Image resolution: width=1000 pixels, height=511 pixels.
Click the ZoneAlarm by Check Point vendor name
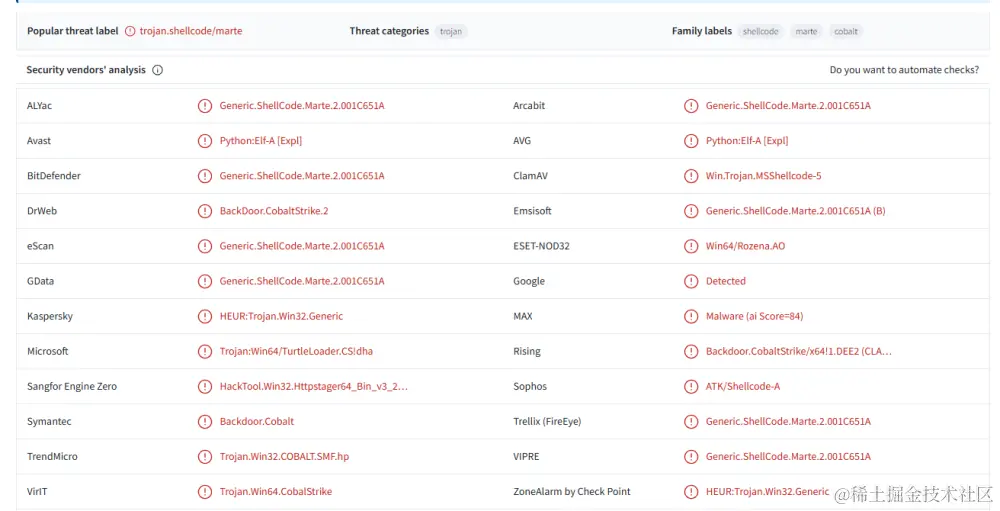tap(571, 492)
